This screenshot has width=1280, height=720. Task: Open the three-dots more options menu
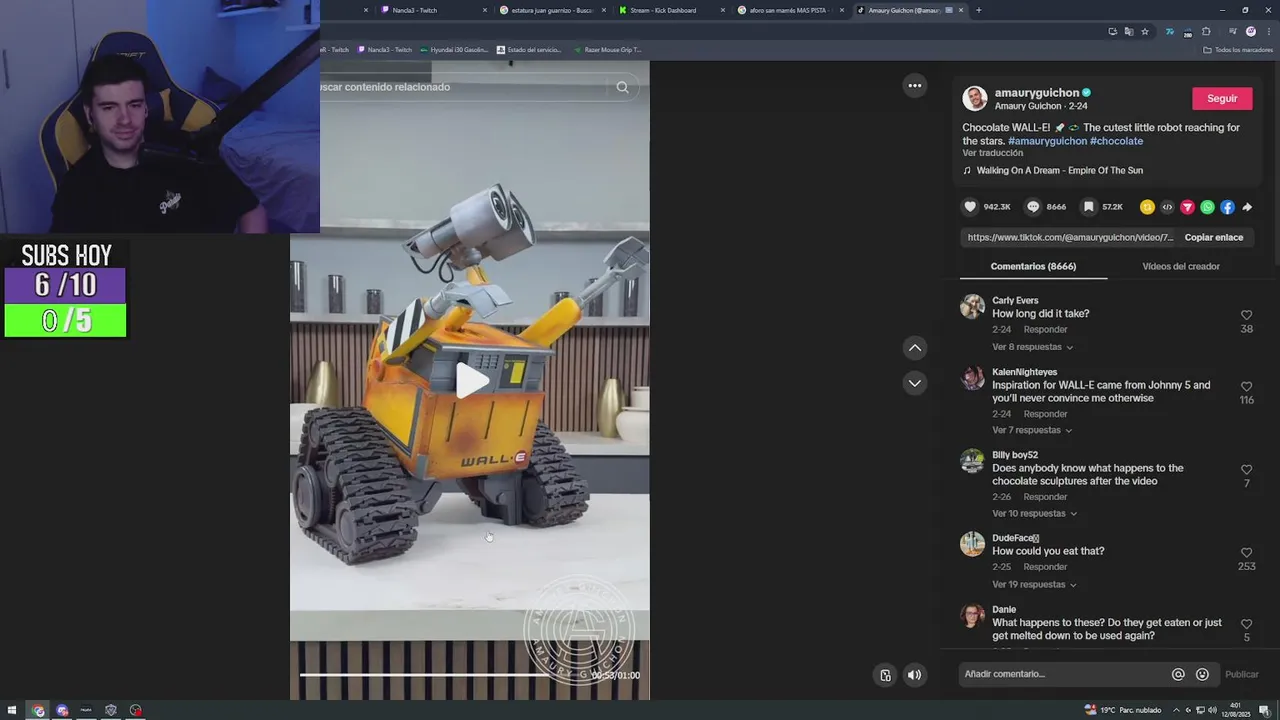point(914,86)
